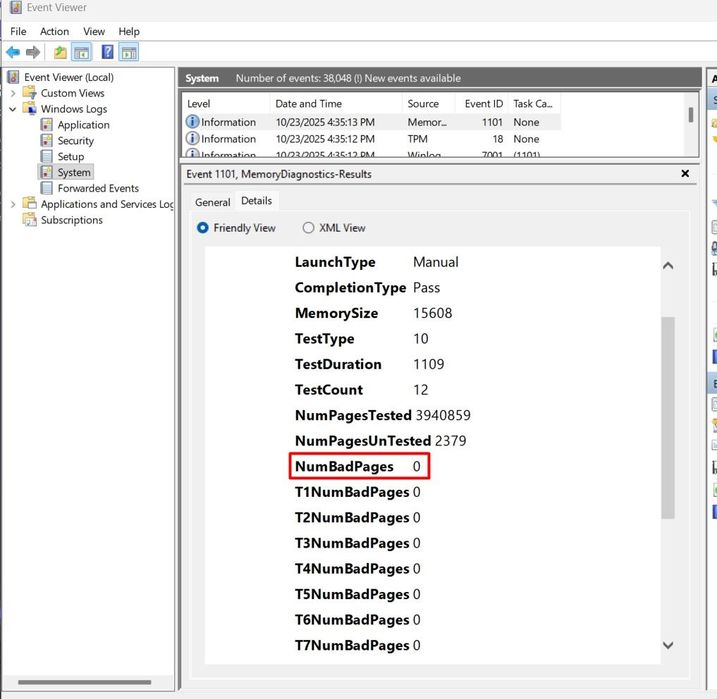Click the Forward arrow toolbar icon
Image resolution: width=717 pixels, height=699 pixels.
pyautogui.click(x=33, y=52)
